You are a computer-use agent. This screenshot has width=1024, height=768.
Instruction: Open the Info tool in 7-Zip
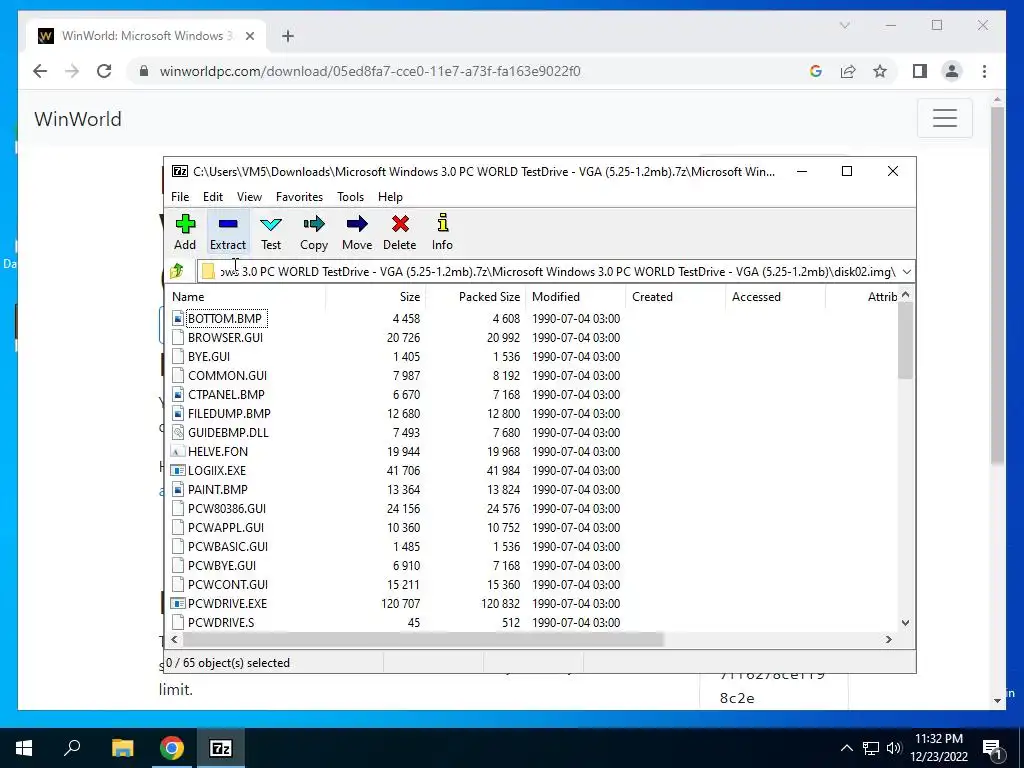pos(442,232)
